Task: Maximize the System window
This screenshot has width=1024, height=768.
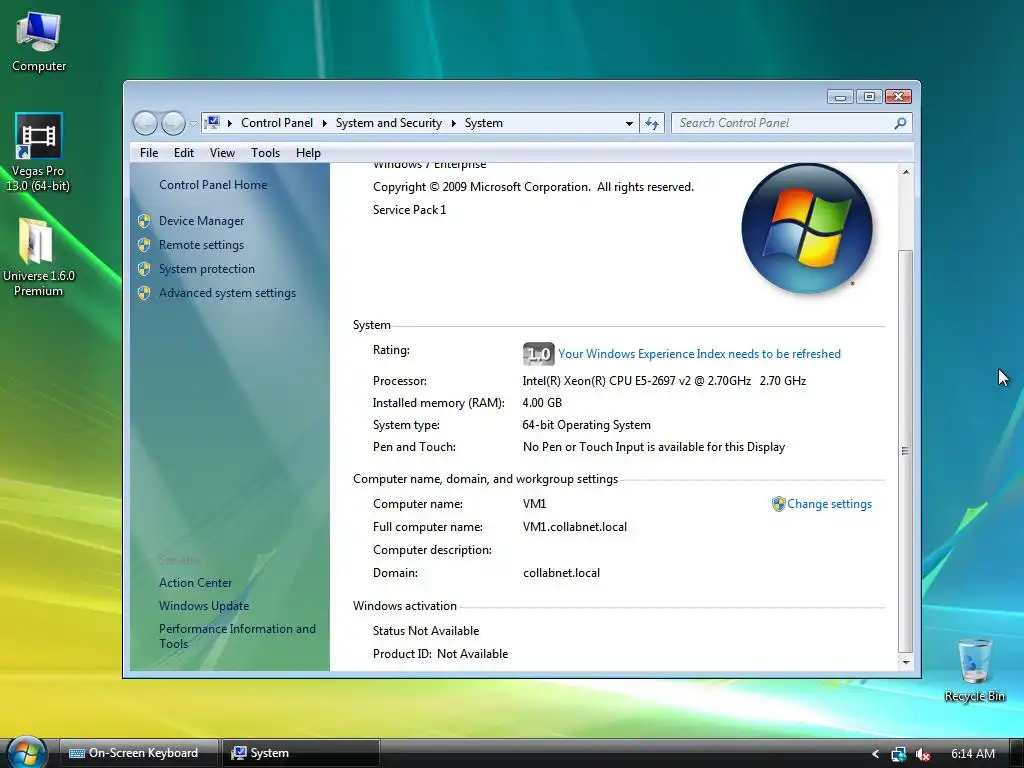Action: tap(869, 97)
